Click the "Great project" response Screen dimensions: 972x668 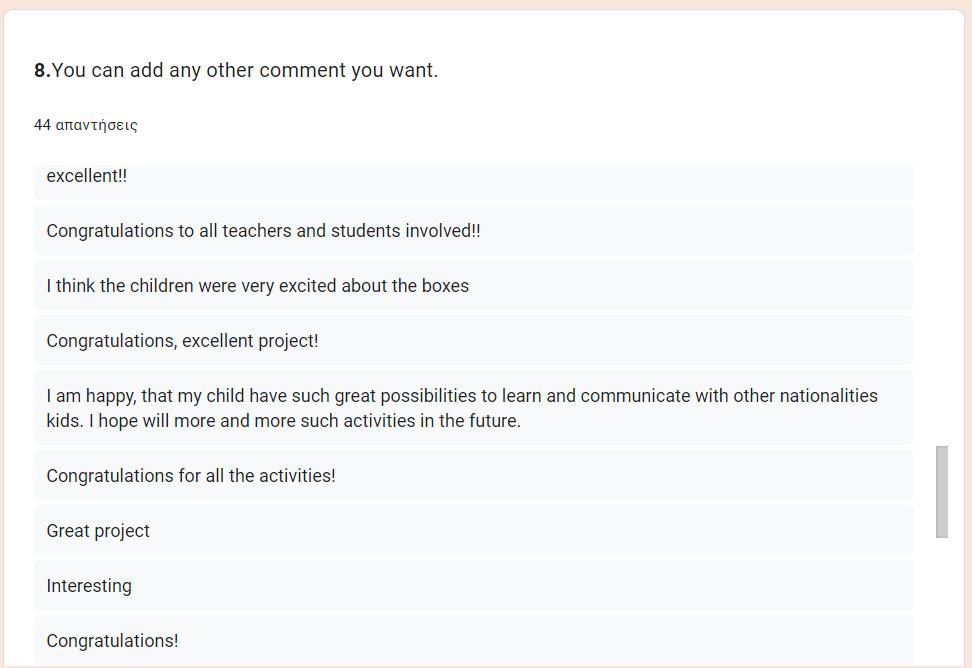pos(98,531)
